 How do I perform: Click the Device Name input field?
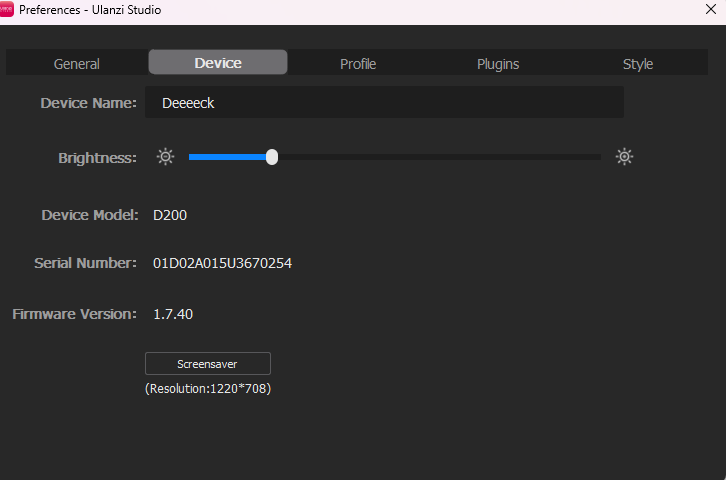[384, 102]
